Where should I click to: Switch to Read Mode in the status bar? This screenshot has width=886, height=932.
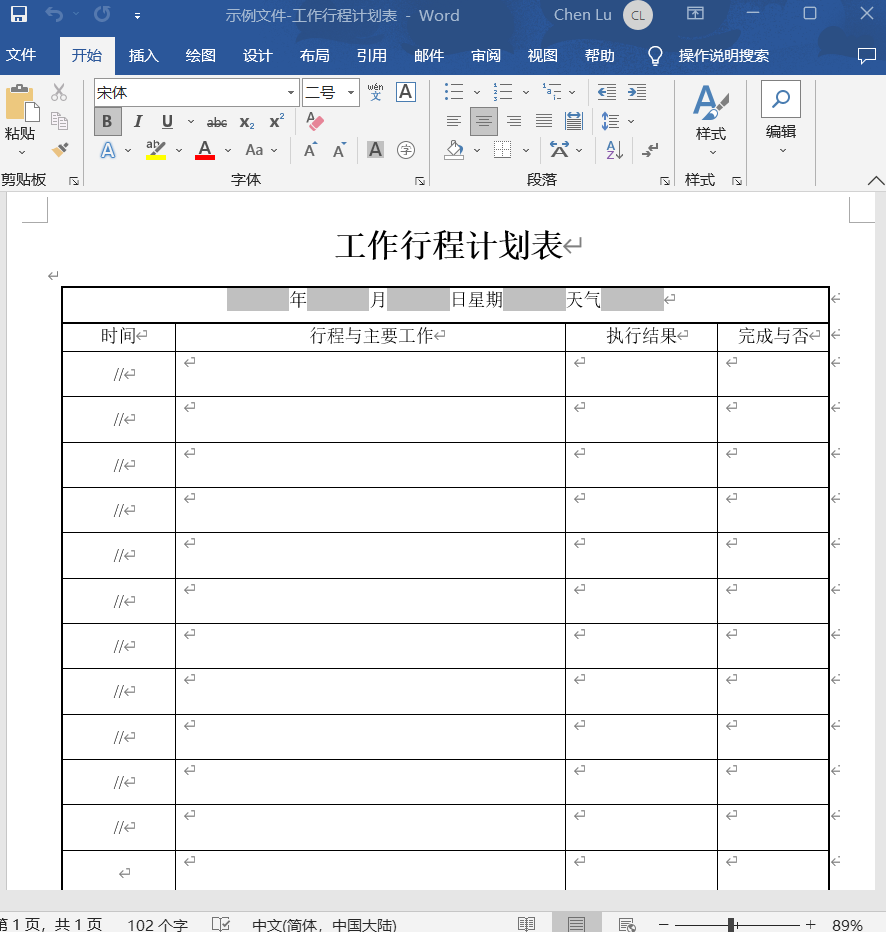527,923
